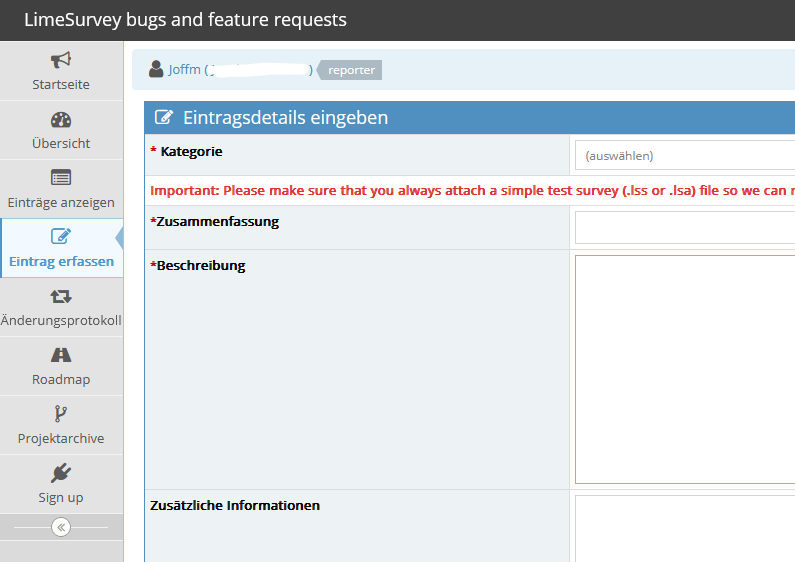Open Änderungsprotokoll via the retweet icon
Screen dimensions: 795x562
pyautogui.click(x=61, y=296)
